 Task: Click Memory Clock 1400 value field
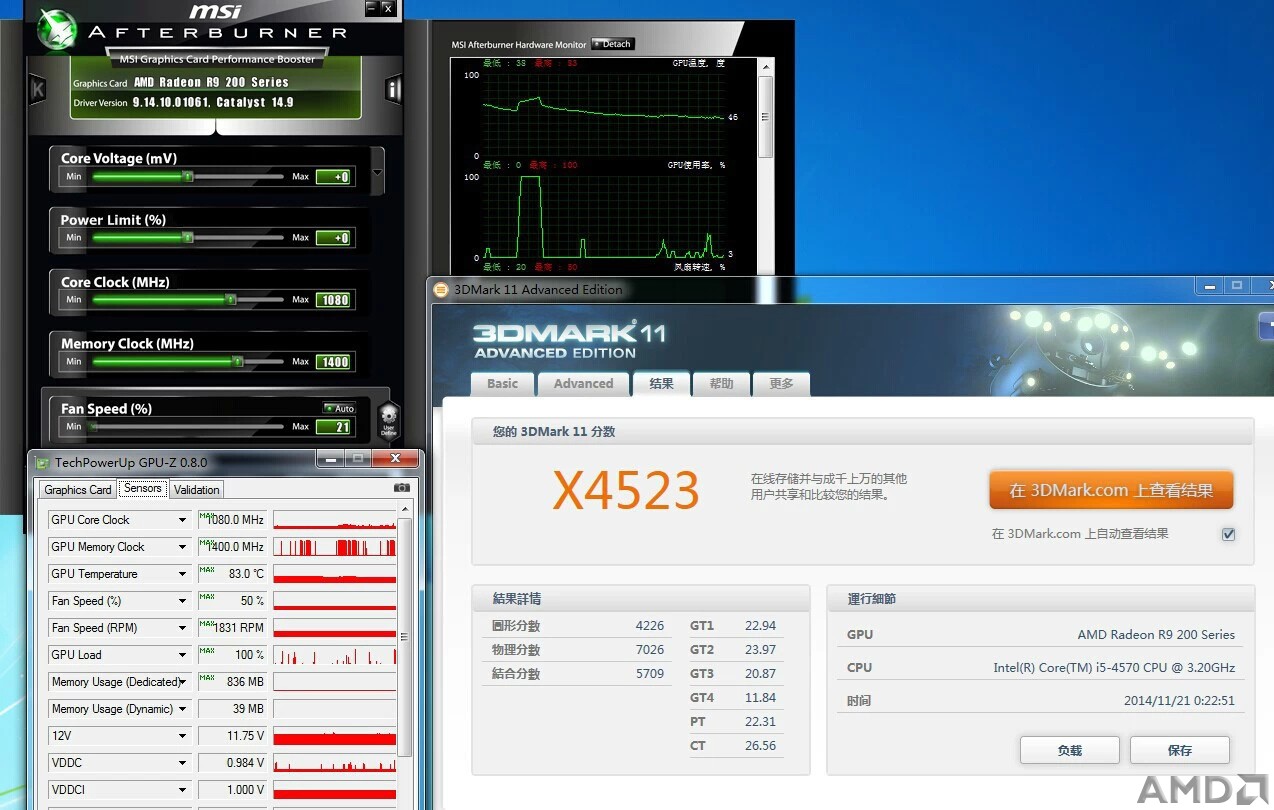click(334, 362)
